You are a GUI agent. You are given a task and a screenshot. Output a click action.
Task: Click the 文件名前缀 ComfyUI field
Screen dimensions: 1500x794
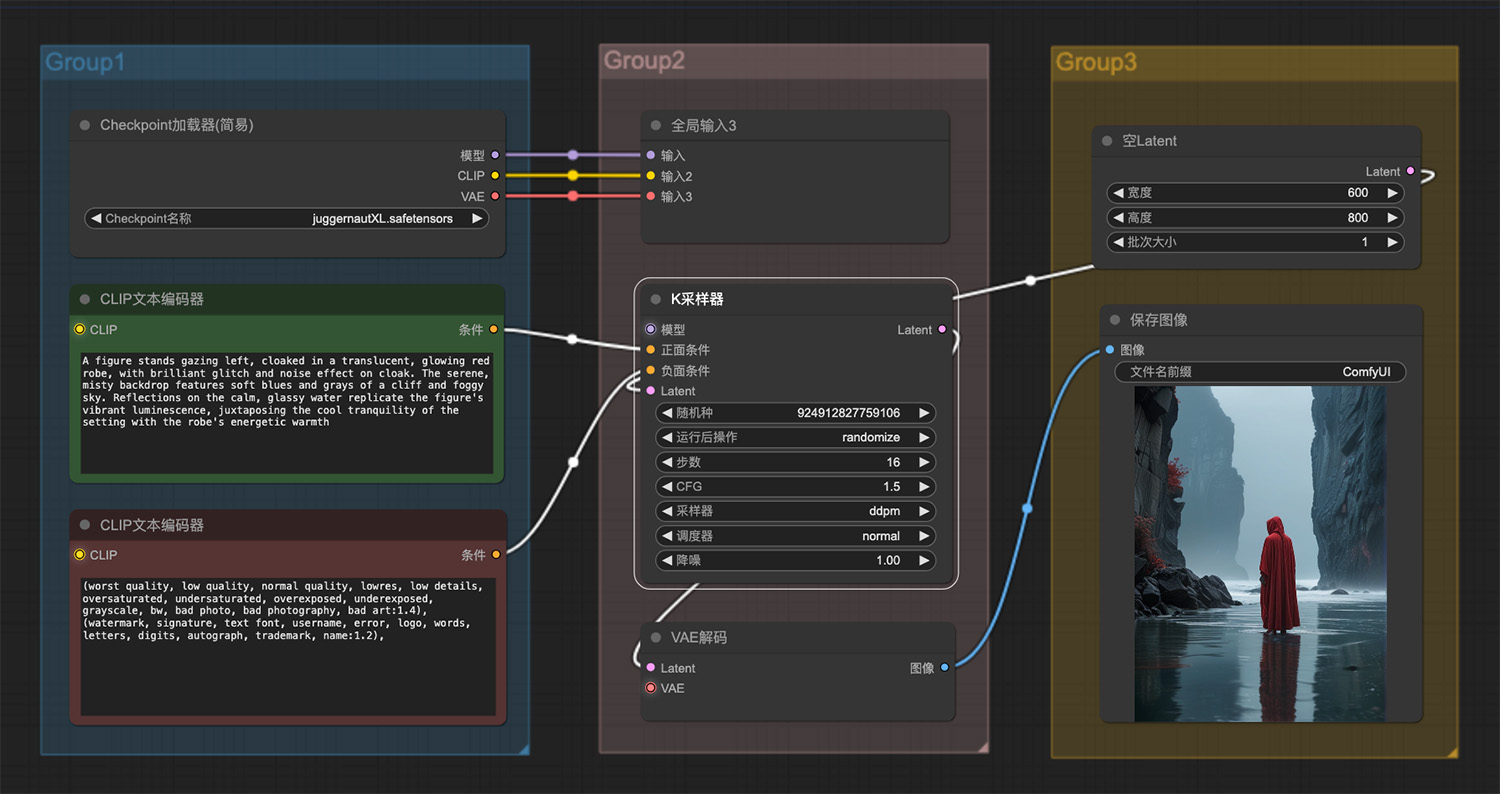click(x=1260, y=372)
